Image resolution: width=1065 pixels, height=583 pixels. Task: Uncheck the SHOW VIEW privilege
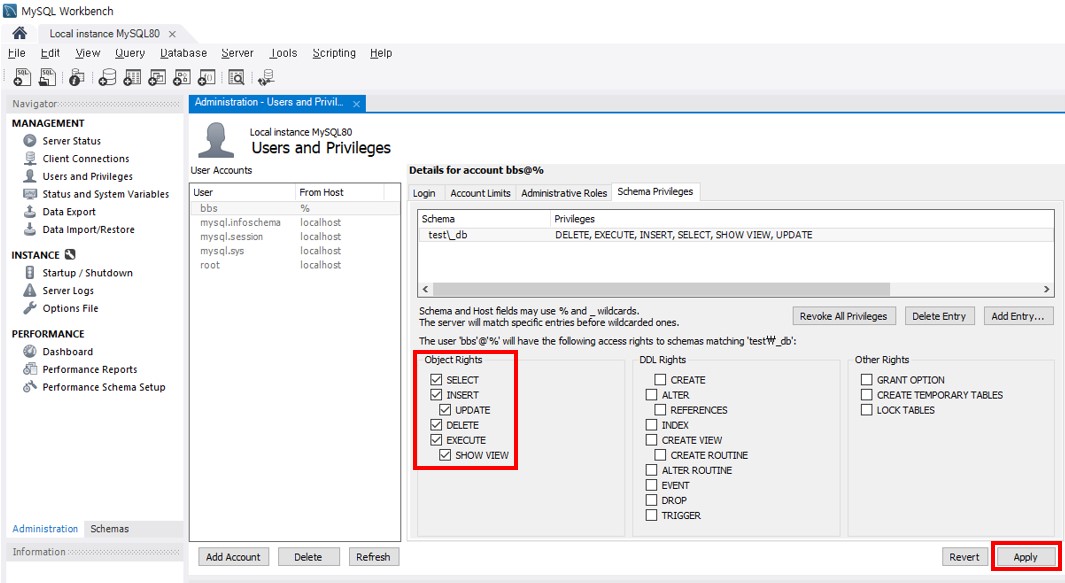click(445, 455)
